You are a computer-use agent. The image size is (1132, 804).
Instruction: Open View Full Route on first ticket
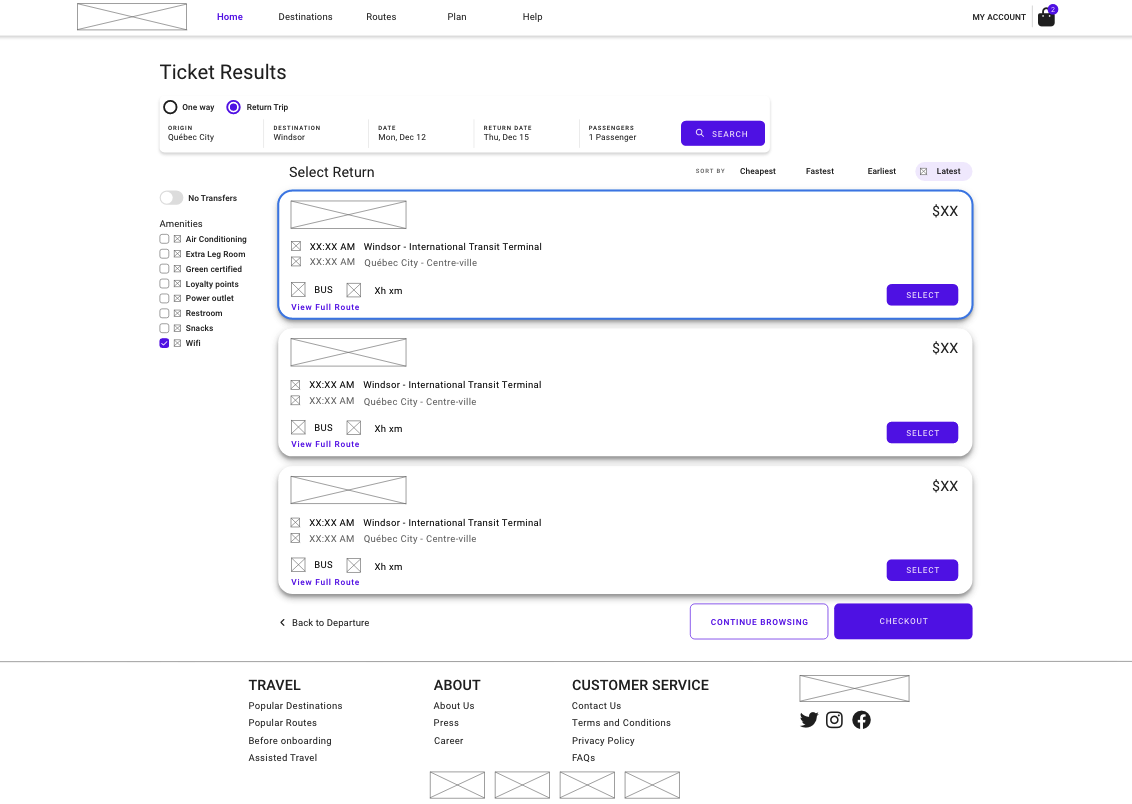click(325, 307)
